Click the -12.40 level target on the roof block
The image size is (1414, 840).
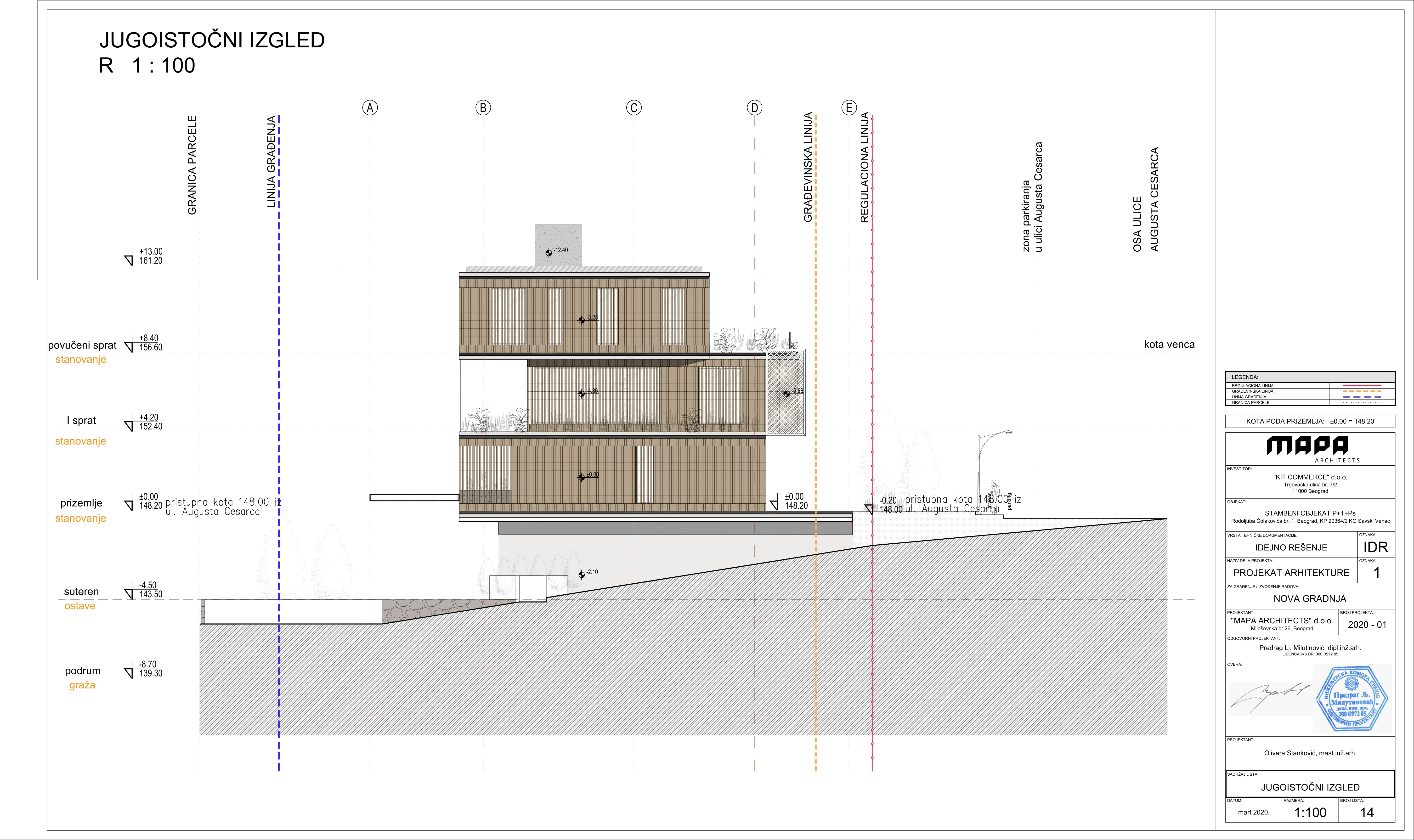(549, 253)
